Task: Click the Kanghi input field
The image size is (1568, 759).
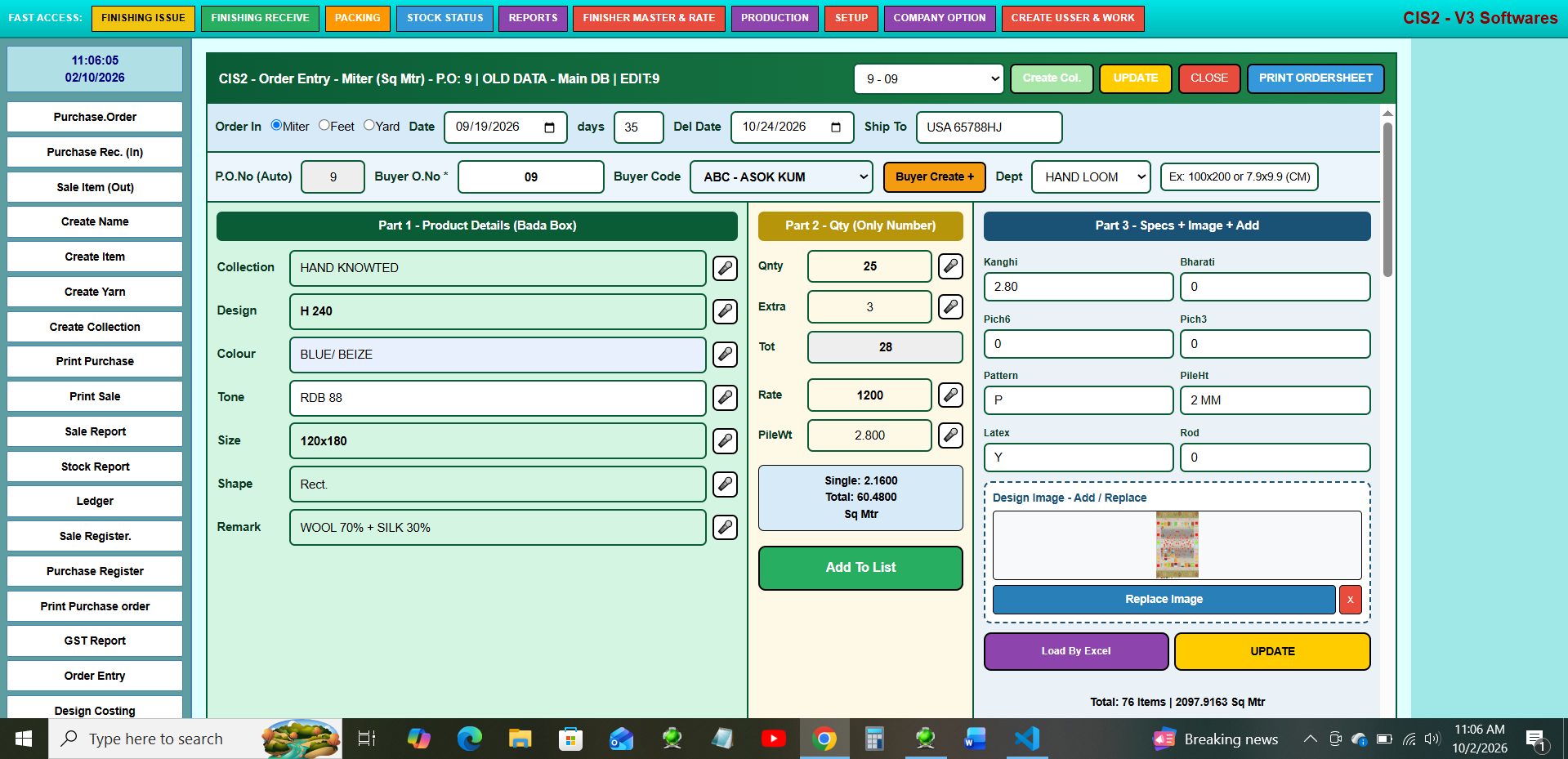Action: click(1078, 287)
